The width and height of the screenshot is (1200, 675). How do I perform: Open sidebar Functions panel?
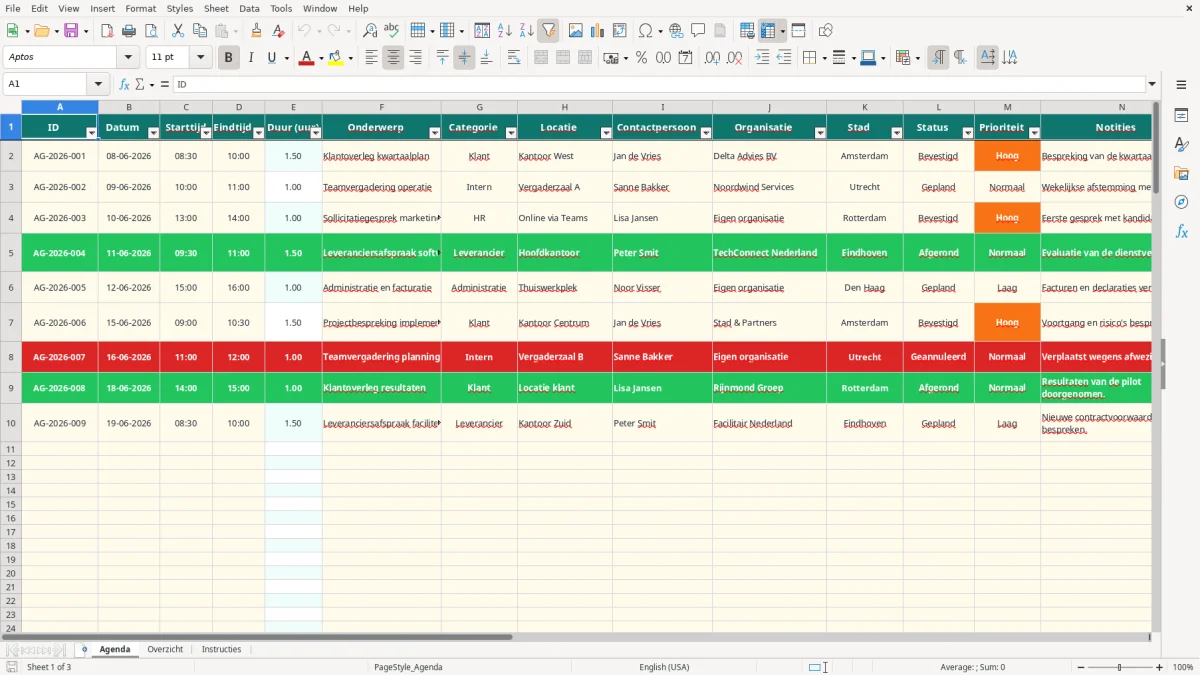click(1181, 232)
